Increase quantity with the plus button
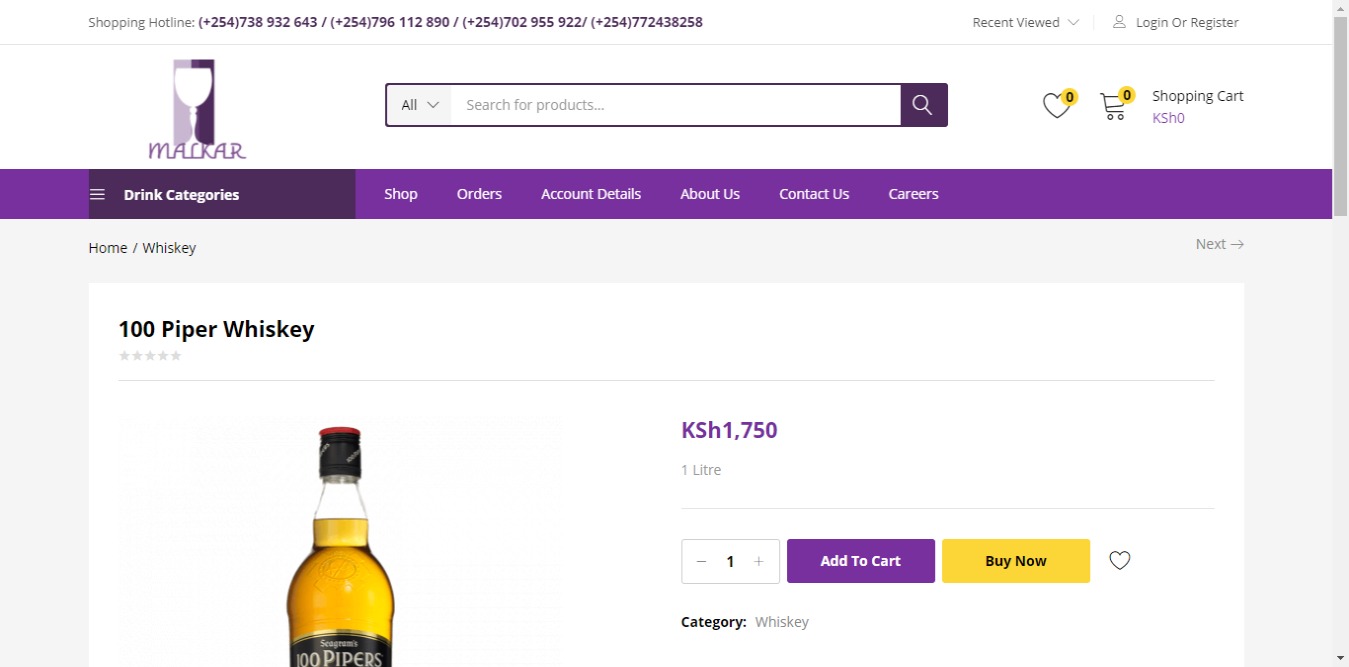 [x=759, y=562]
